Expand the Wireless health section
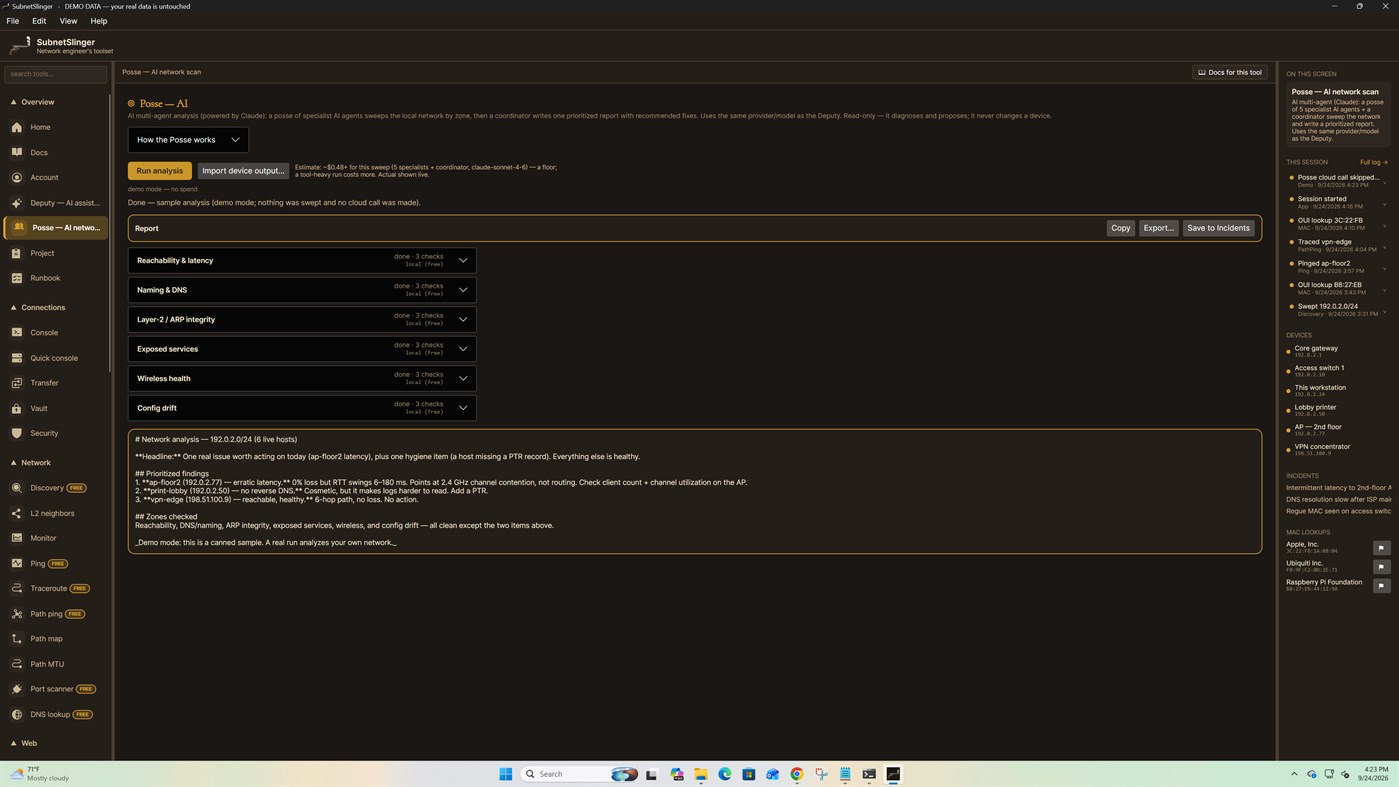The image size is (1399, 787). click(x=302, y=378)
